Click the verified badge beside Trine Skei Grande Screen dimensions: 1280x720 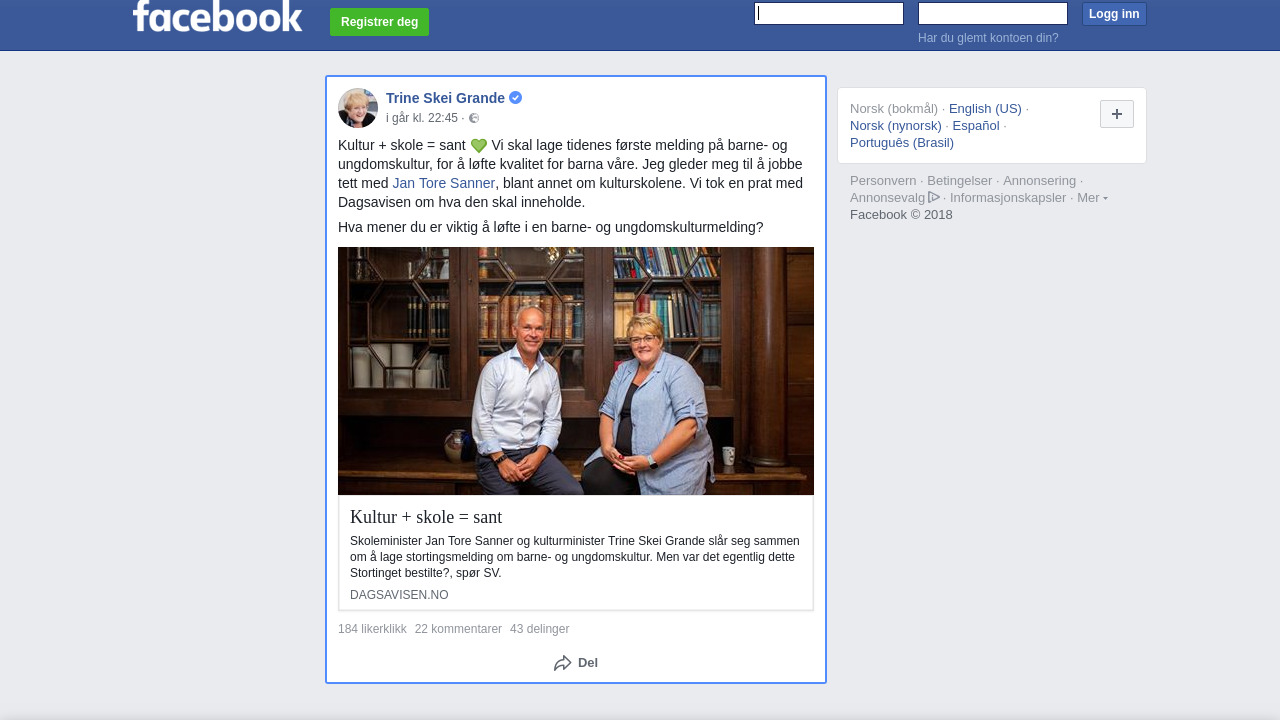(x=515, y=98)
